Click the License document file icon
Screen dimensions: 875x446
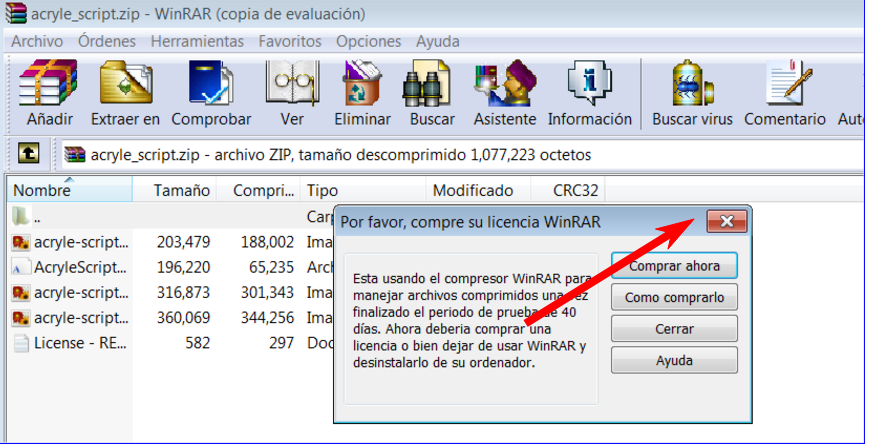tap(21, 343)
